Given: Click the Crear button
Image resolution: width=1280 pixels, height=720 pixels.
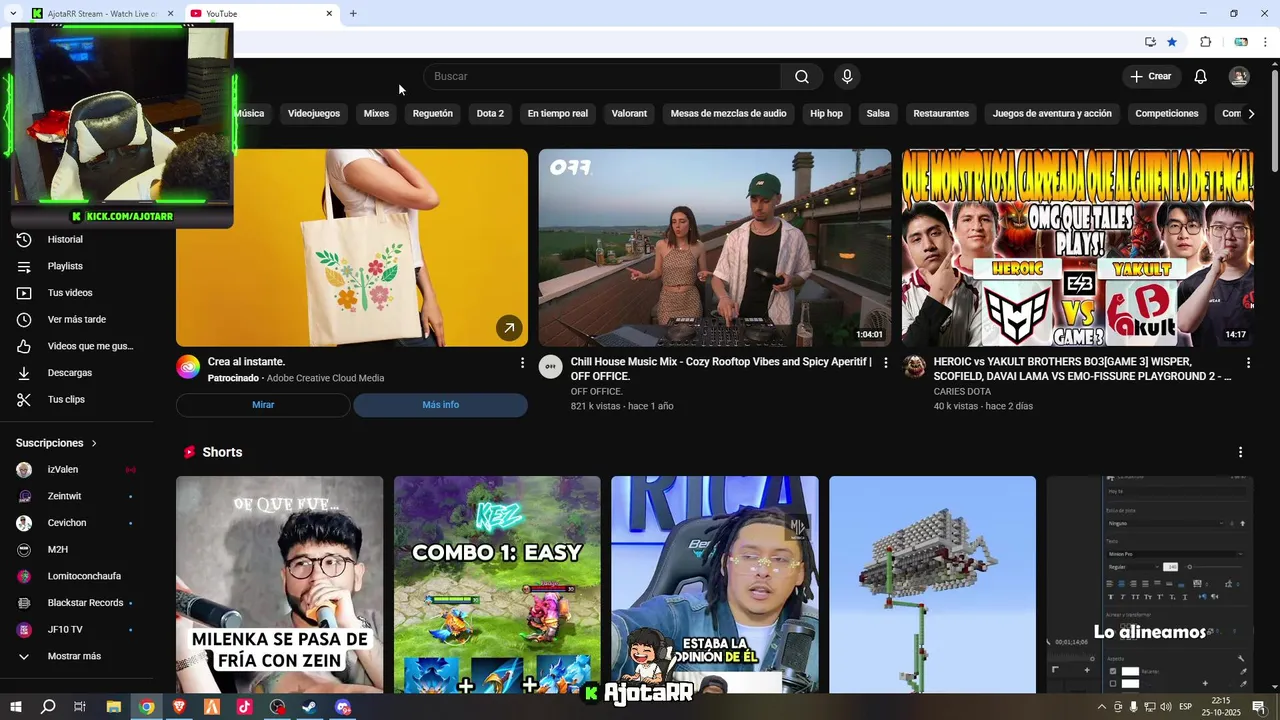Looking at the screenshot, I should 1151,77.
